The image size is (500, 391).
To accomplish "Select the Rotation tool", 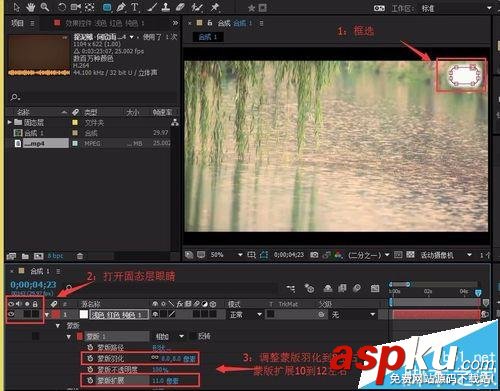I will click(x=62, y=7).
